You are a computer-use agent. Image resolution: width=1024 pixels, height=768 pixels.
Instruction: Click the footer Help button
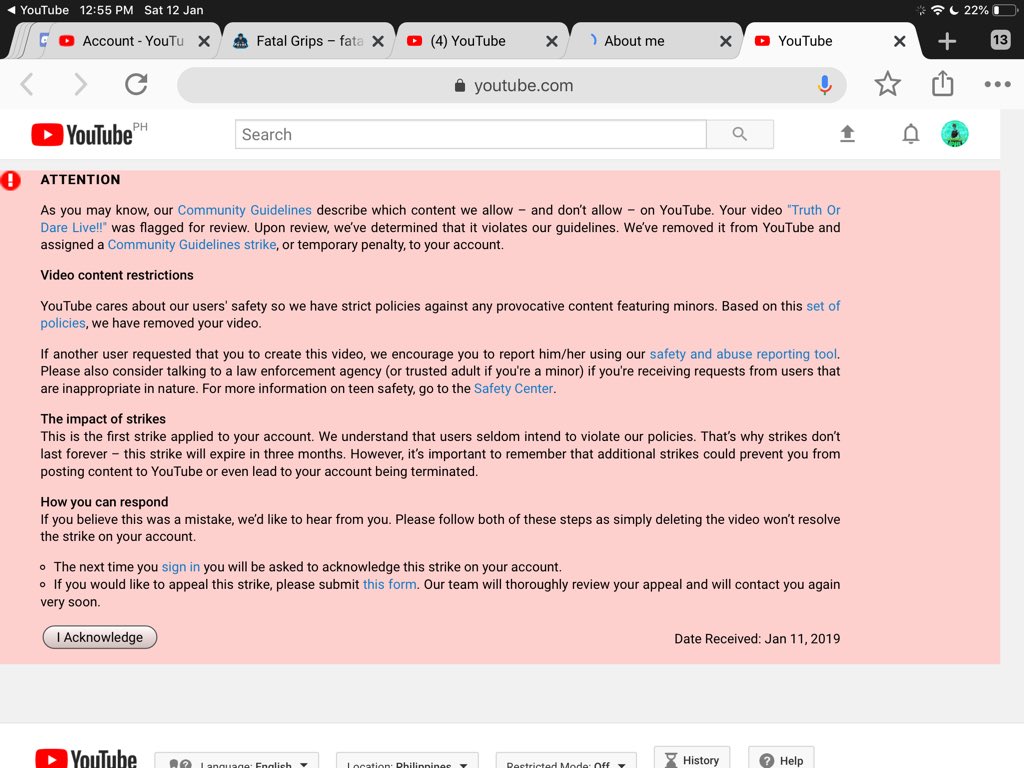pos(781,758)
